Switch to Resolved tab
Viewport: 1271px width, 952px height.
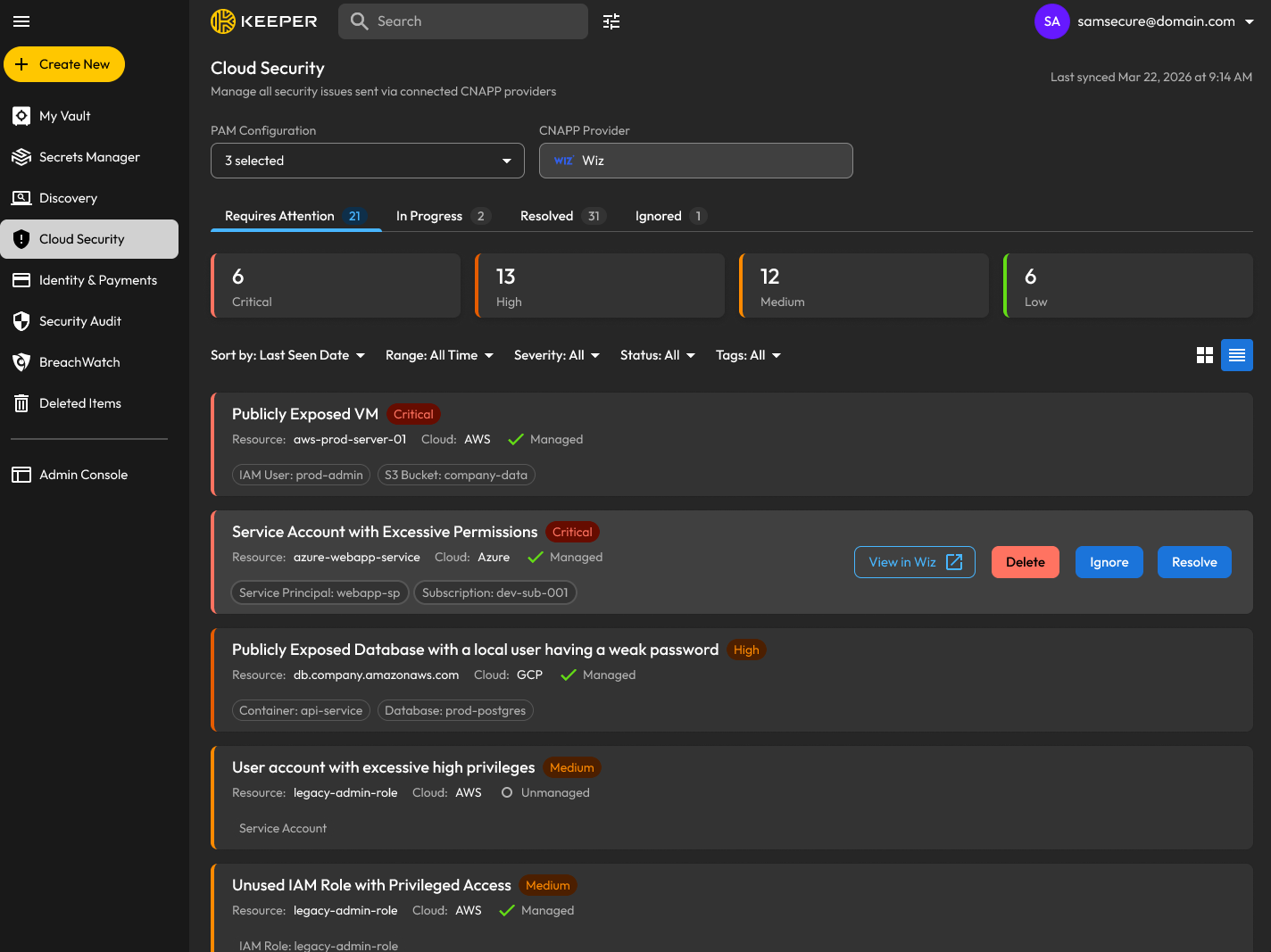[562, 216]
